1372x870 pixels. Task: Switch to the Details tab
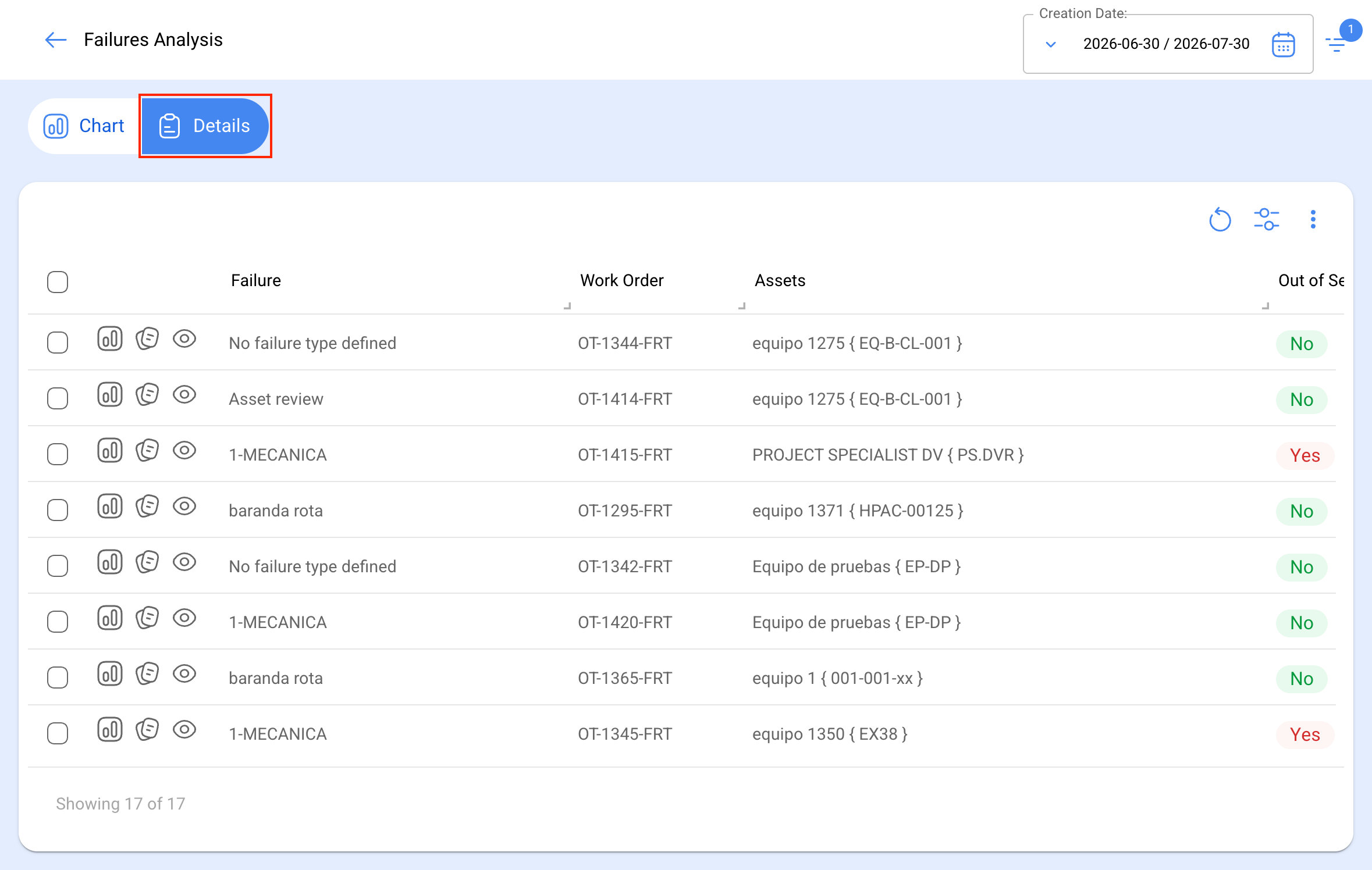(x=205, y=126)
